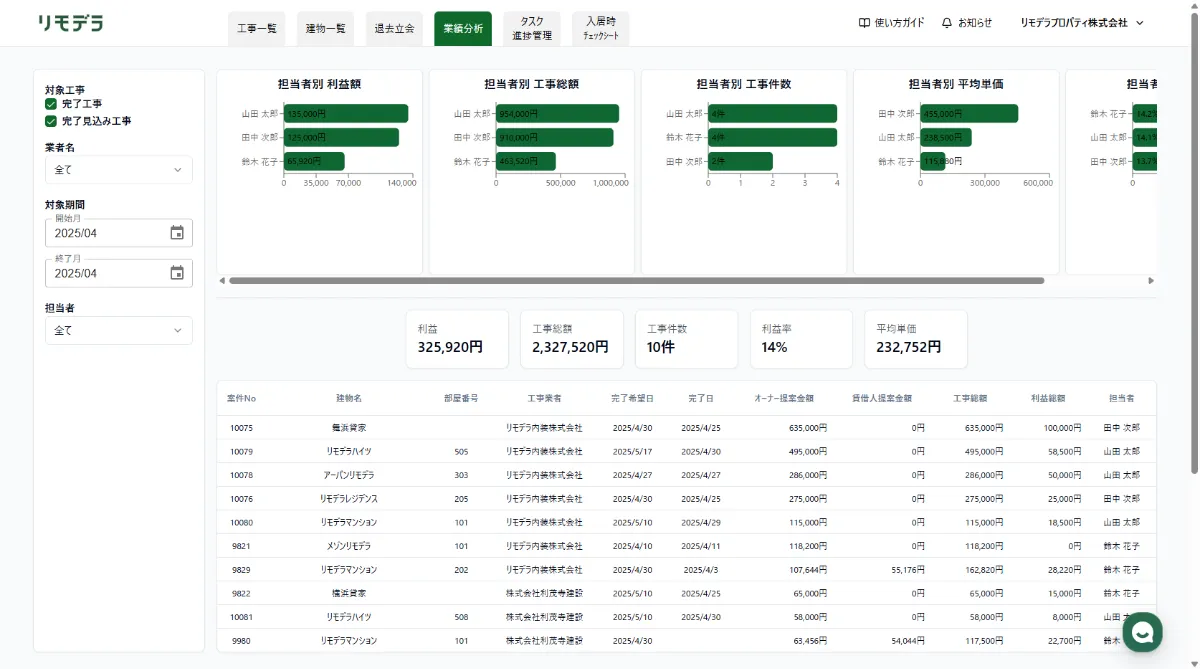The width and height of the screenshot is (1200, 669).
Task: Click the 利益額 column header
Action: click(x=1048, y=398)
